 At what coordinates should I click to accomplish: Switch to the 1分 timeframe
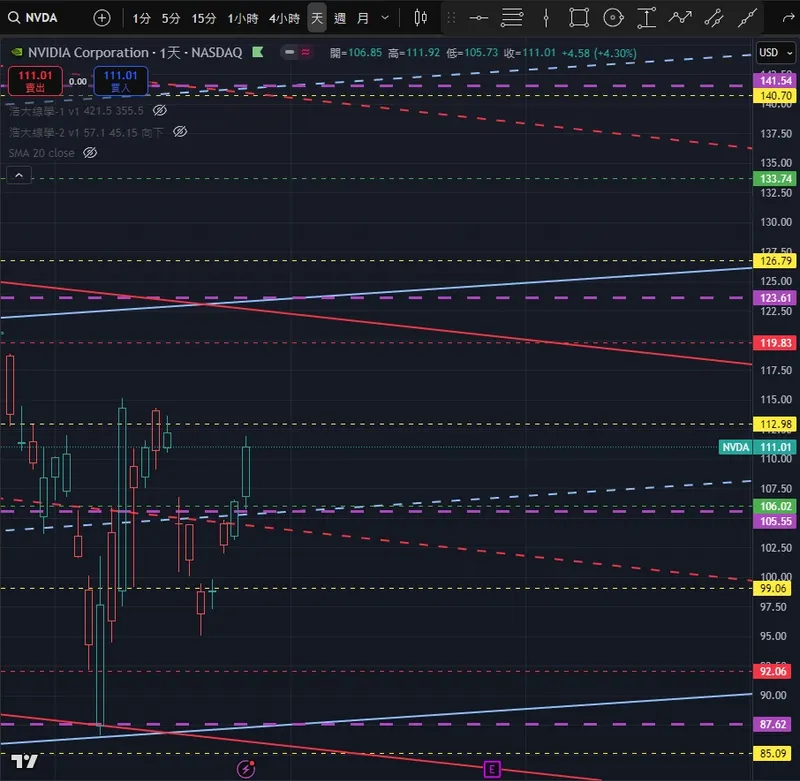(142, 18)
